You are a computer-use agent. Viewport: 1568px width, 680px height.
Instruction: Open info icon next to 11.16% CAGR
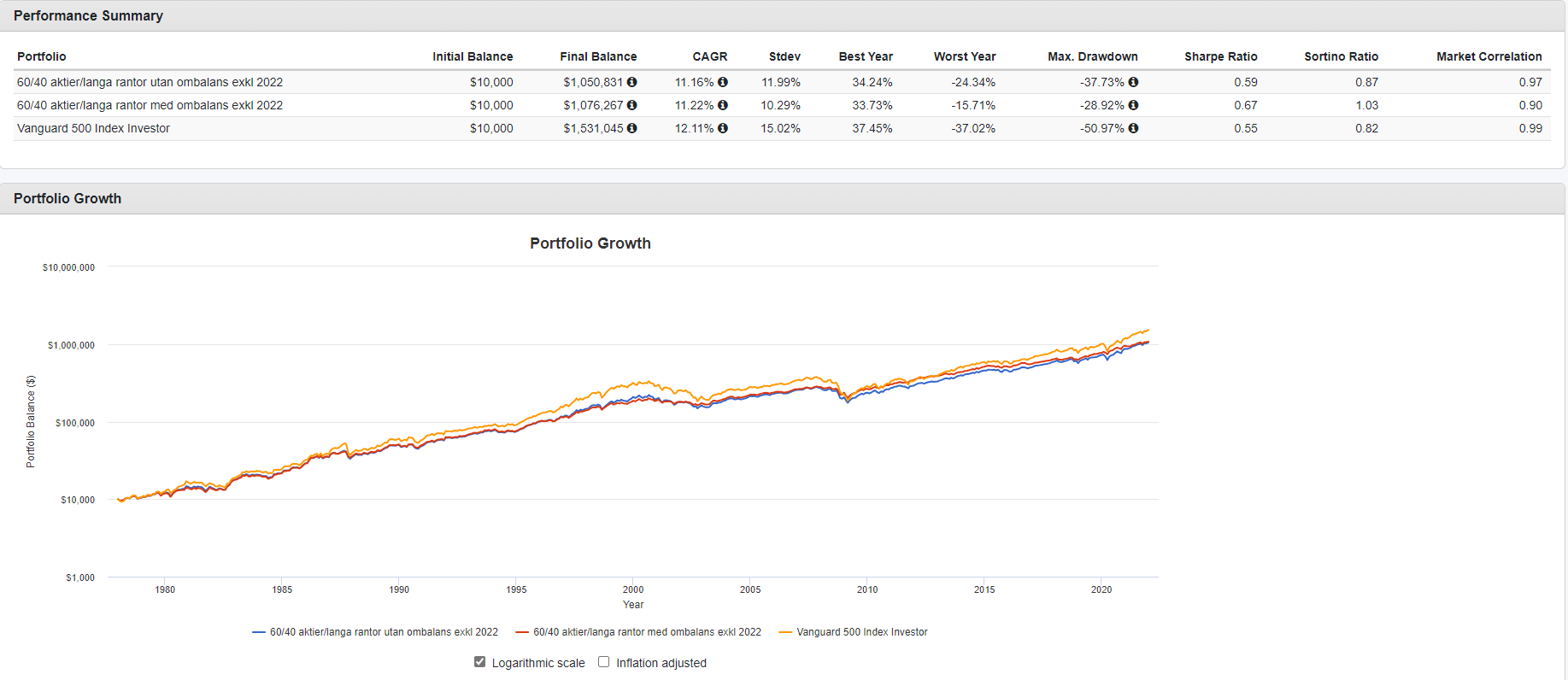pyautogui.click(x=723, y=82)
